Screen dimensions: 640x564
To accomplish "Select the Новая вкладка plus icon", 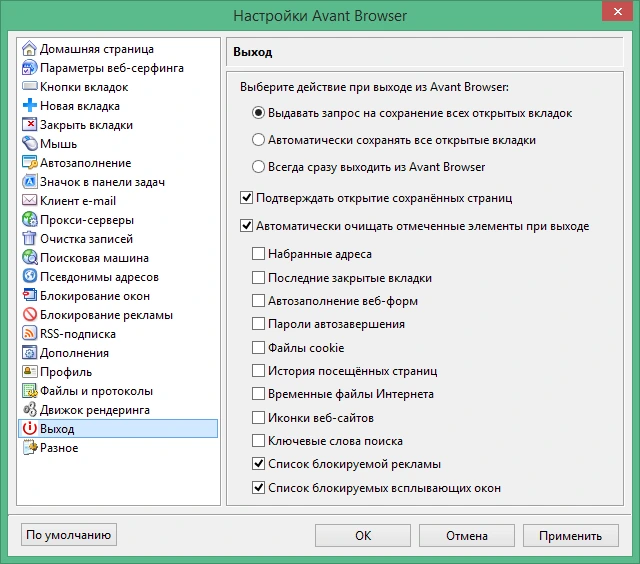I will pos(29,106).
